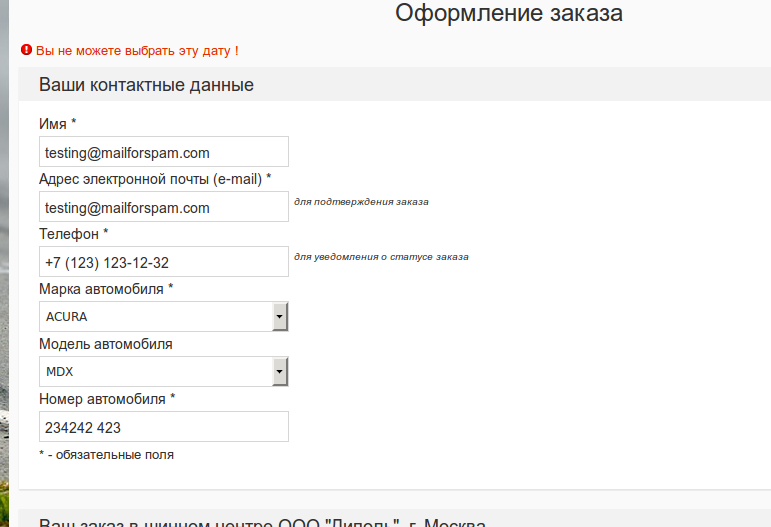This screenshot has height=527, width=771.
Task: Click the 'Модель автомобиля' label
Action: point(106,344)
